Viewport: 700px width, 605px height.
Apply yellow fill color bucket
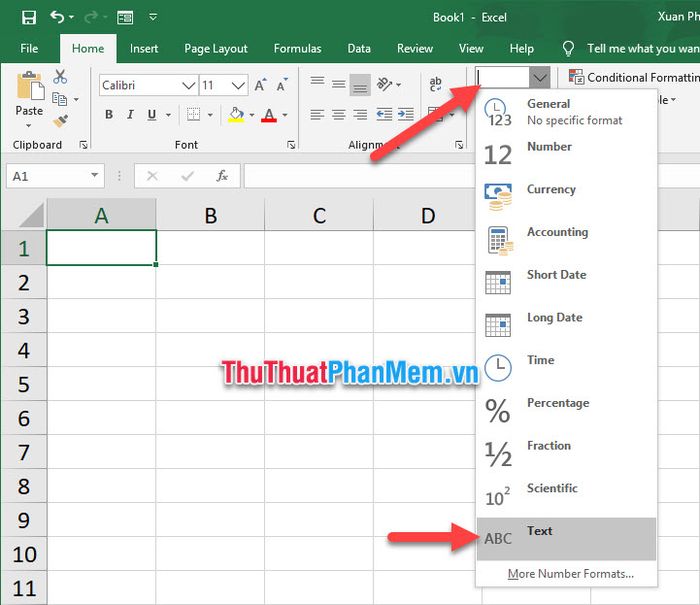[237, 115]
